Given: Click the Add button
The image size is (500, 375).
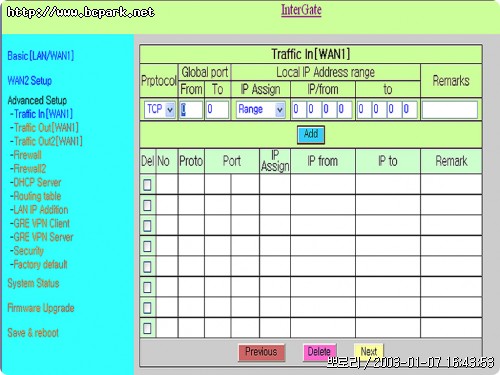Looking at the screenshot, I should coord(311,135).
